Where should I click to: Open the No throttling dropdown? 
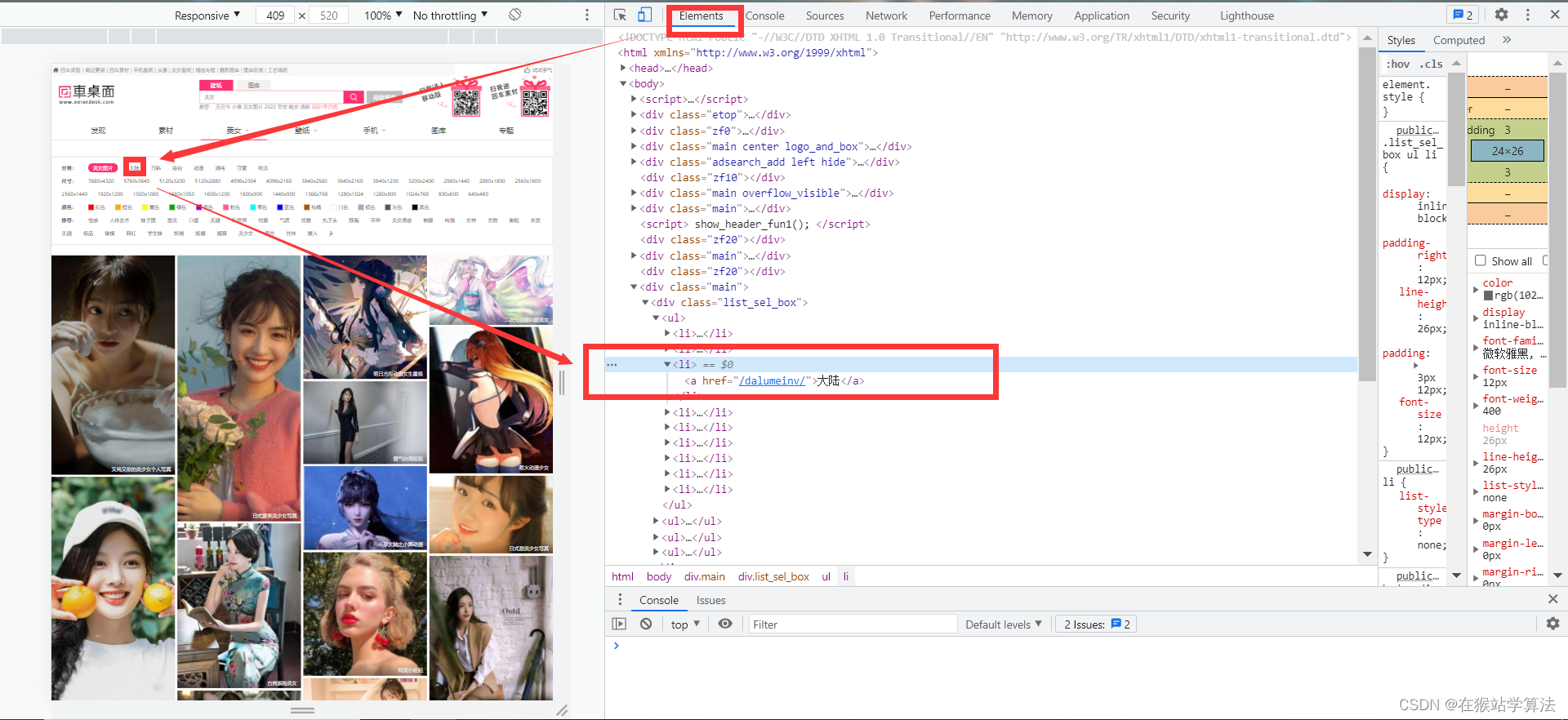pos(450,15)
